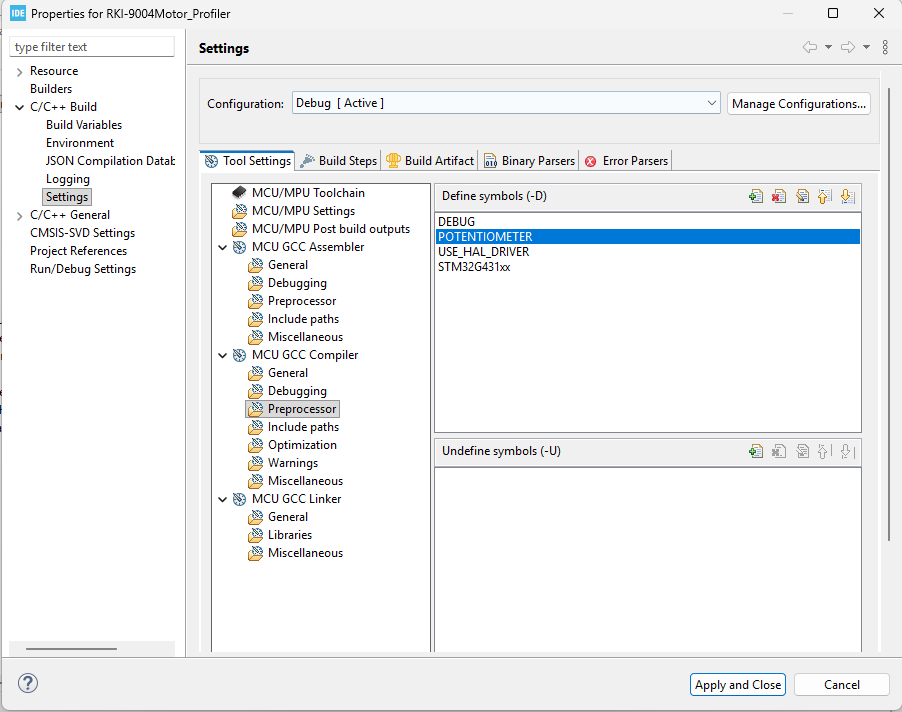The width and height of the screenshot is (902, 712).
Task: Click the forward navigation arrow icon
Action: (848, 47)
